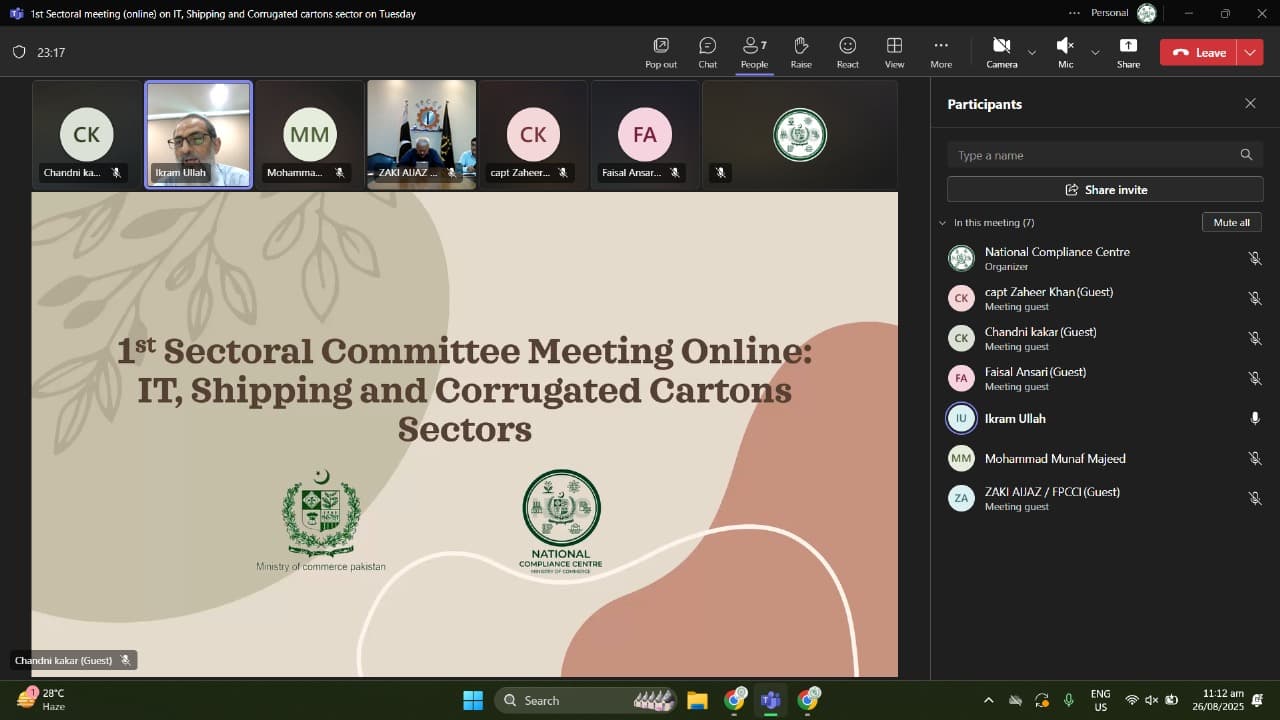
Task: Open the More actions menu
Action: 940,52
